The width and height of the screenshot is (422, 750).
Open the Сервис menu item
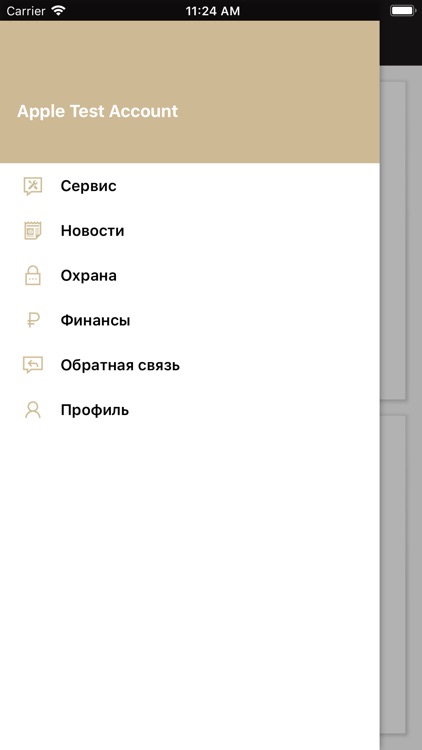(190, 186)
